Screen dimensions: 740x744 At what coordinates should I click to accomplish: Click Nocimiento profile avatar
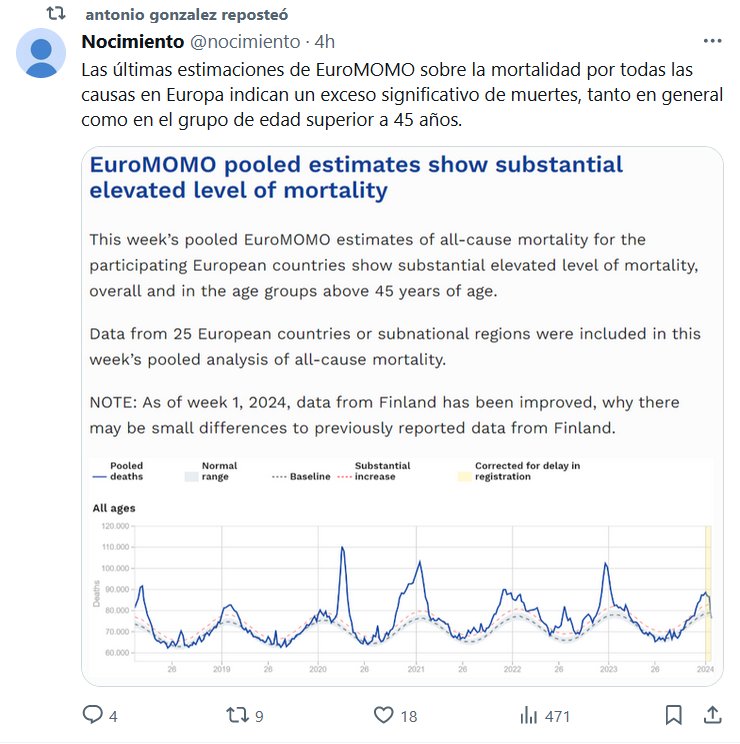[41, 53]
